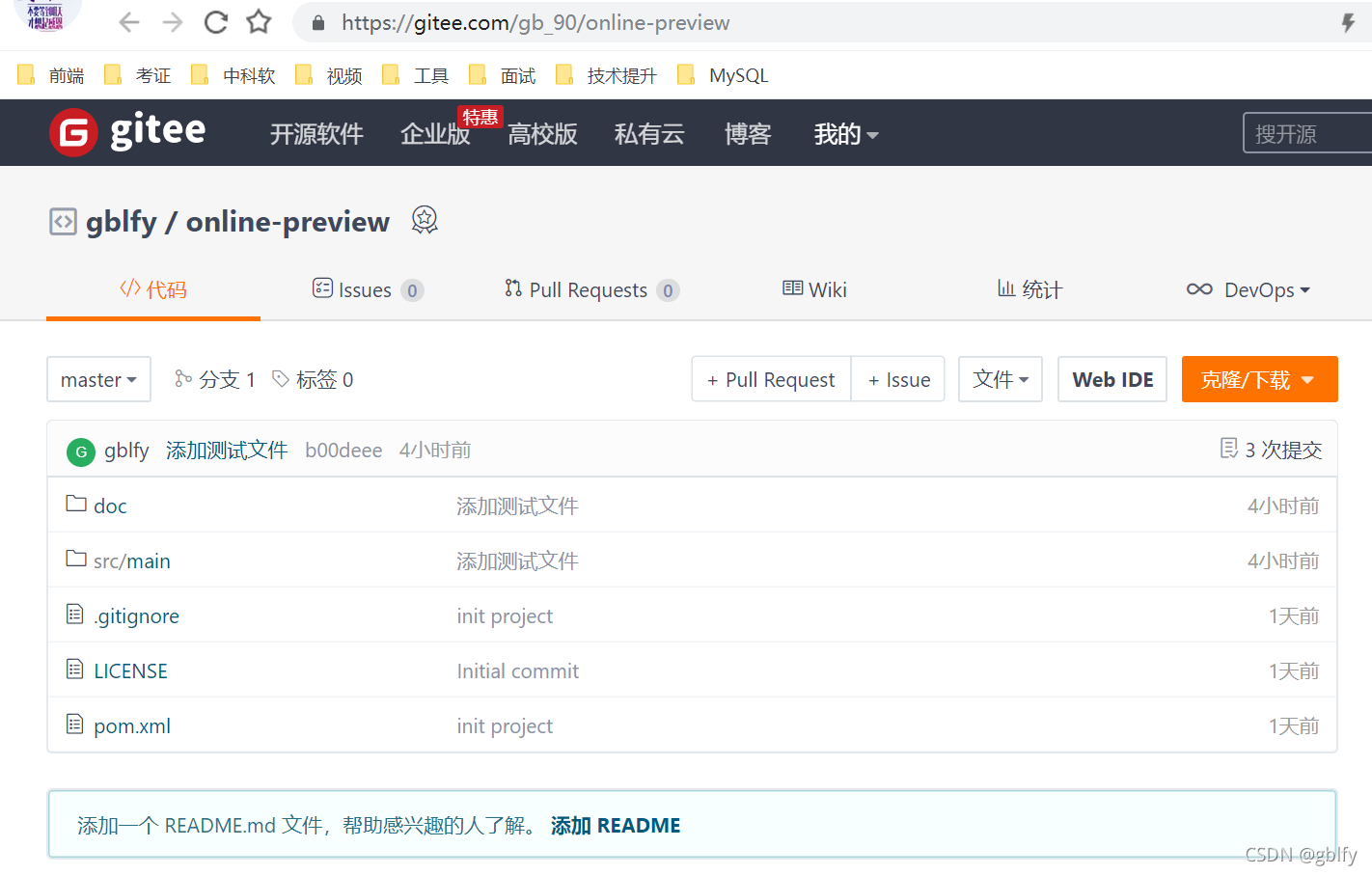Open the MySQL bookmark folder

point(724,75)
